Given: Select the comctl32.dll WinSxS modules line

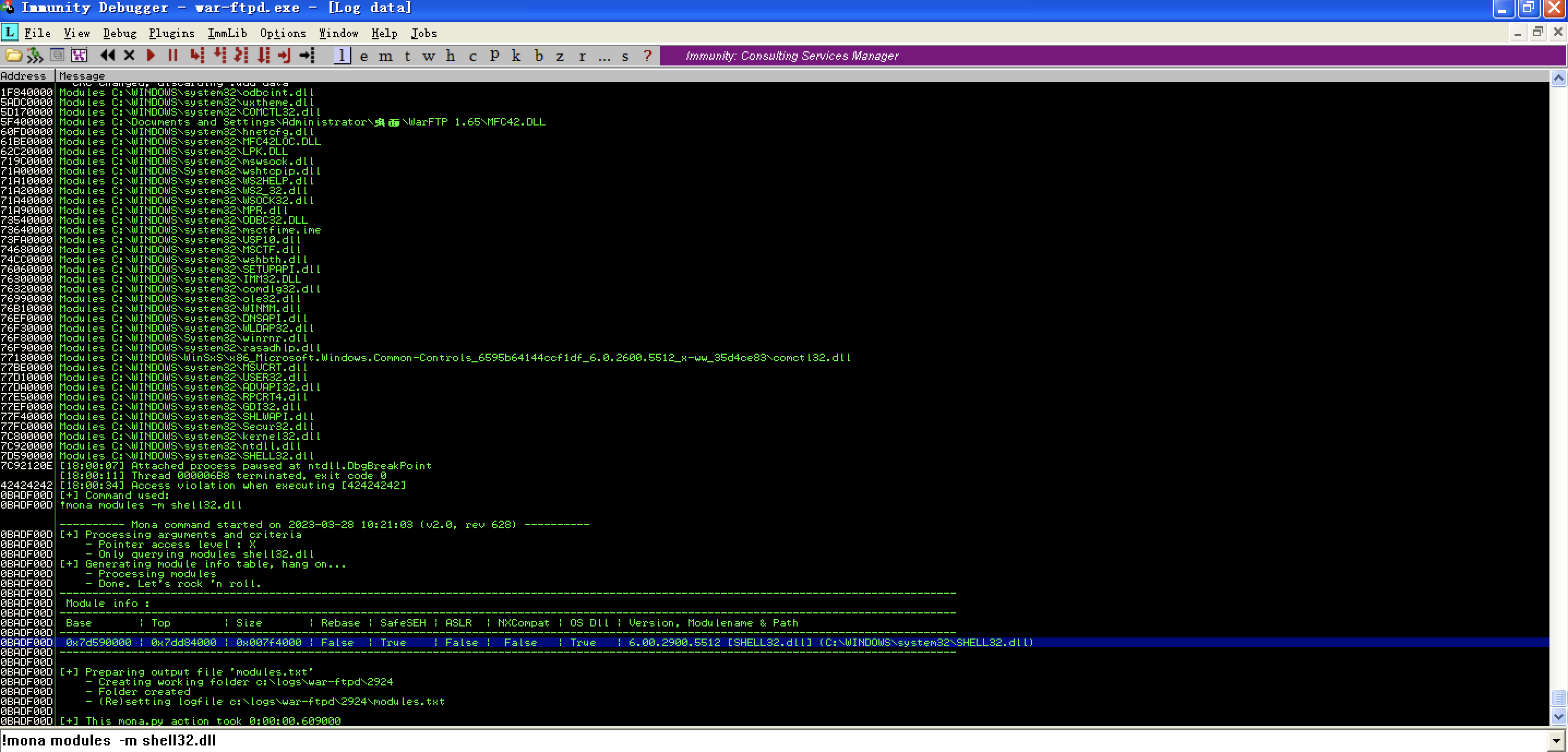Looking at the screenshot, I should point(454,357).
